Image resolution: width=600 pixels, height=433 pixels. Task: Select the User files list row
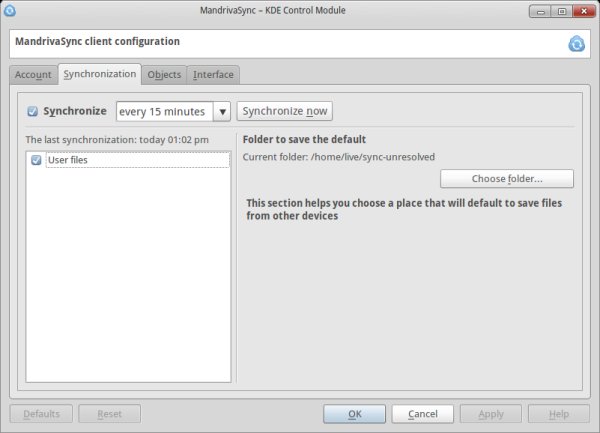[129, 160]
